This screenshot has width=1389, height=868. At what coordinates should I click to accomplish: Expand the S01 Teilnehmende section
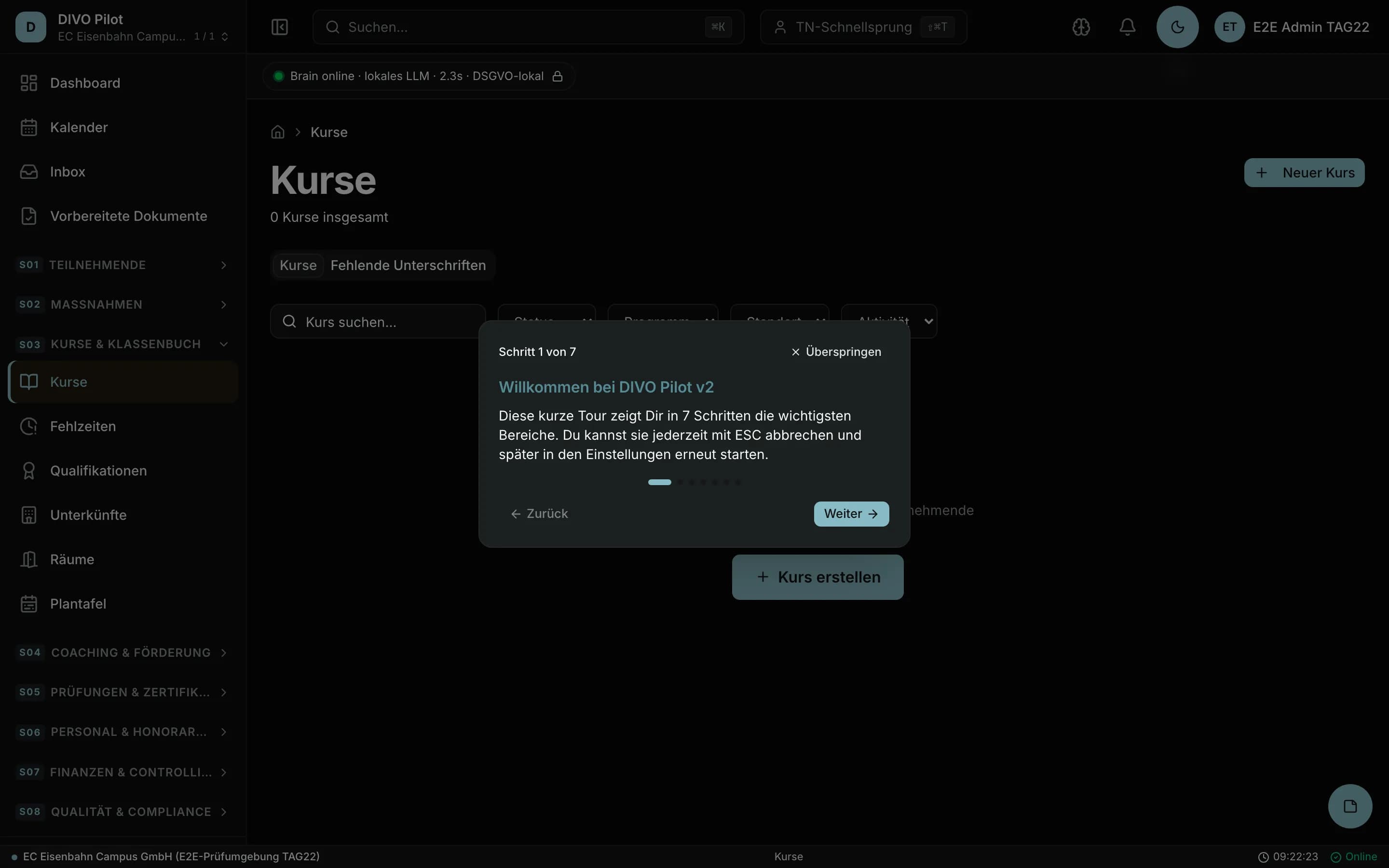click(x=123, y=265)
